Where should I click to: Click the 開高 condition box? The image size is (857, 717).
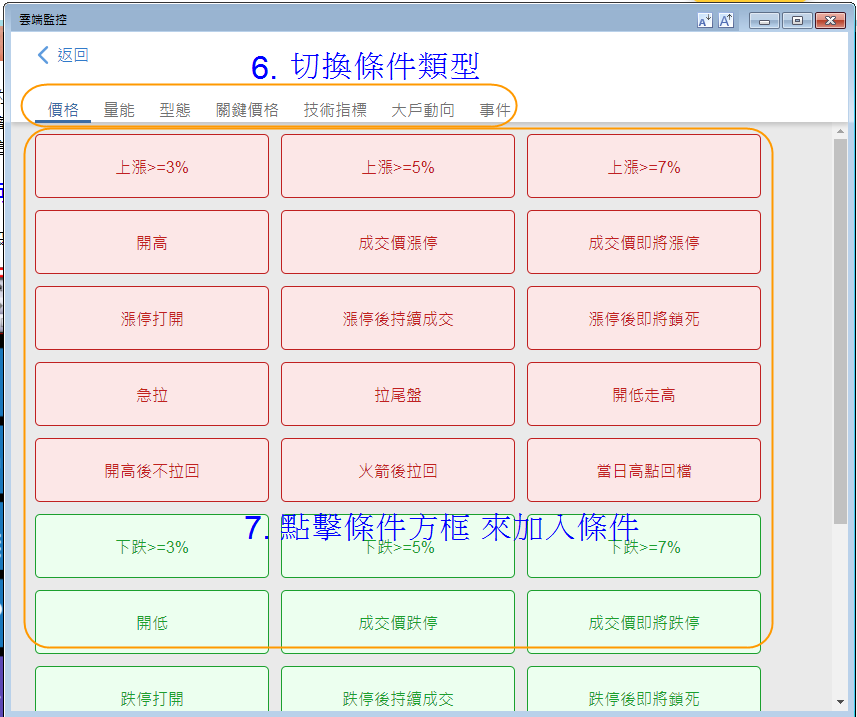click(152, 243)
